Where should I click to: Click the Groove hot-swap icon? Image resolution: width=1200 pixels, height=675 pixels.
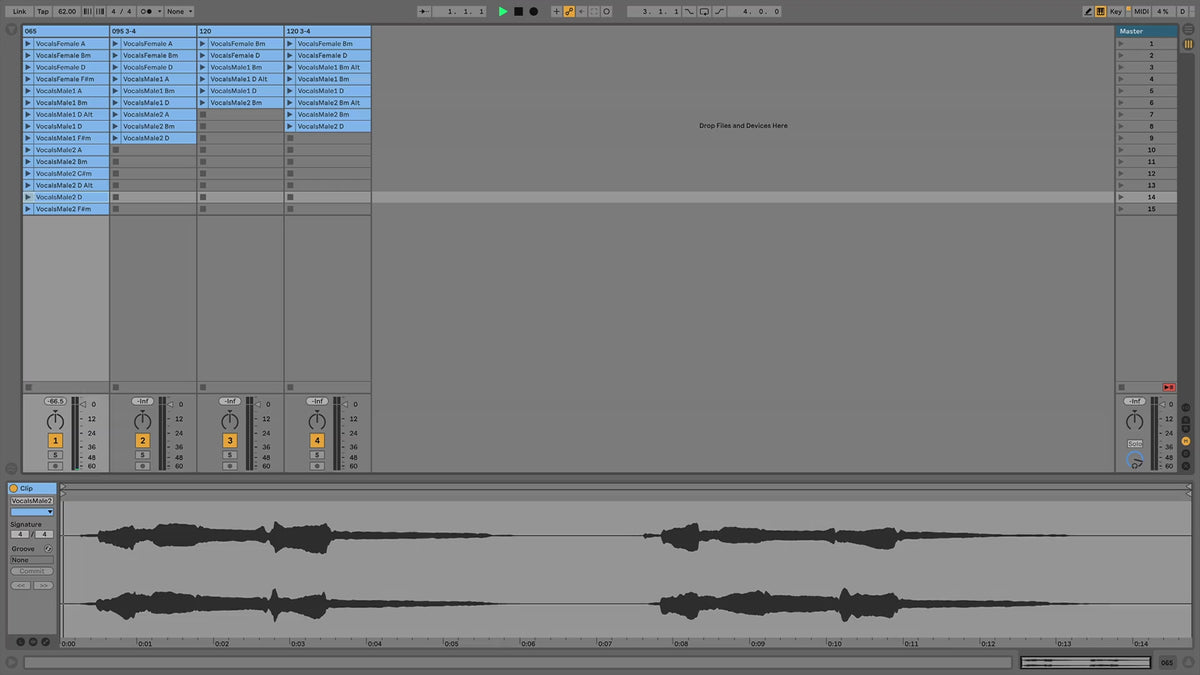(x=48, y=549)
